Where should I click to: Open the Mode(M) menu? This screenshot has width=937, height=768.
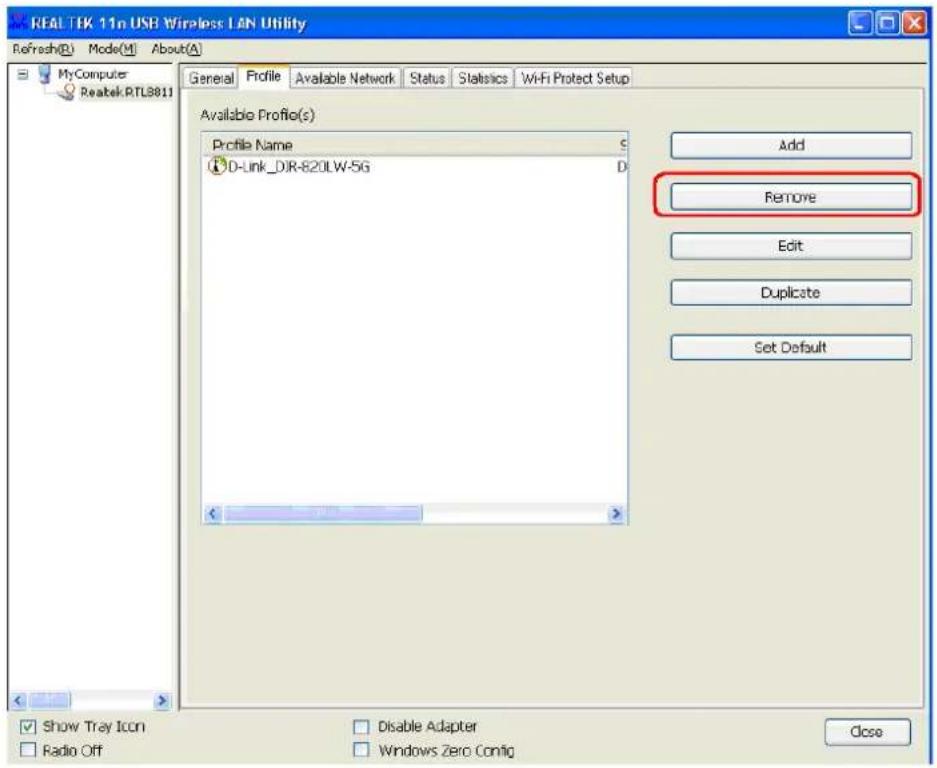pyautogui.click(x=112, y=49)
